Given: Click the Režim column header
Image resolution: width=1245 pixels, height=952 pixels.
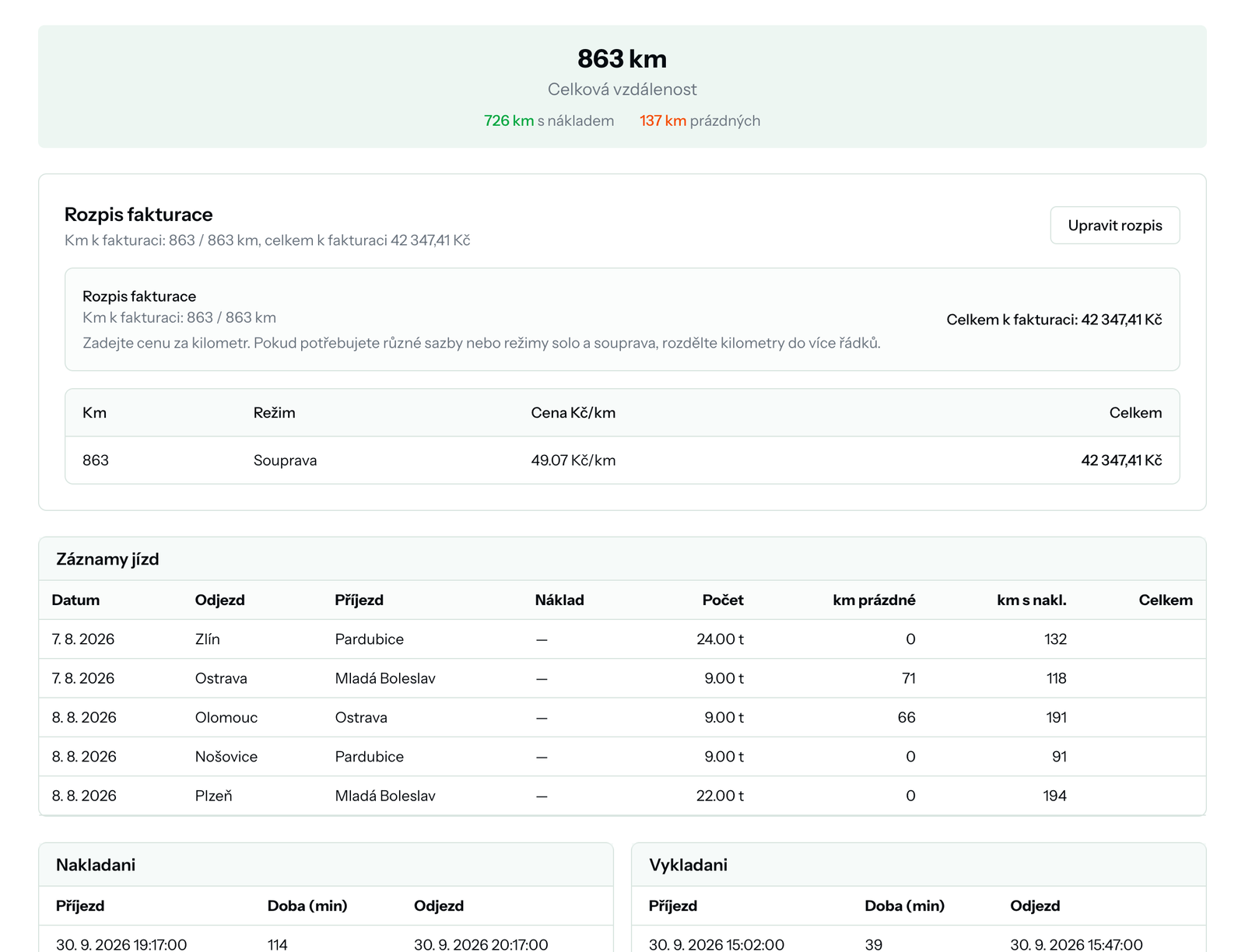Looking at the screenshot, I should tap(274, 413).
